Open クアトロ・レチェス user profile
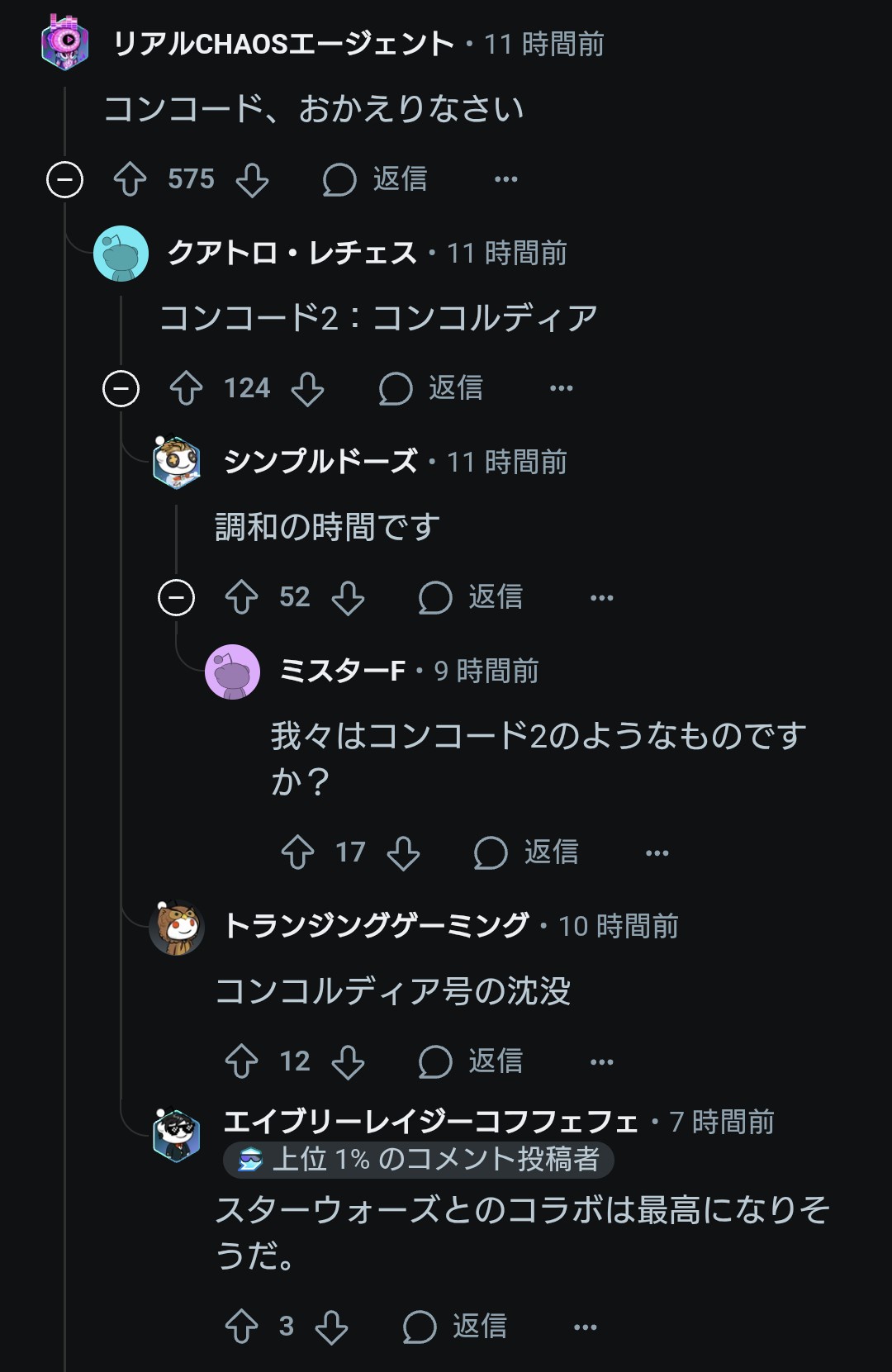Image resolution: width=892 pixels, height=1372 pixels. point(292,253)
